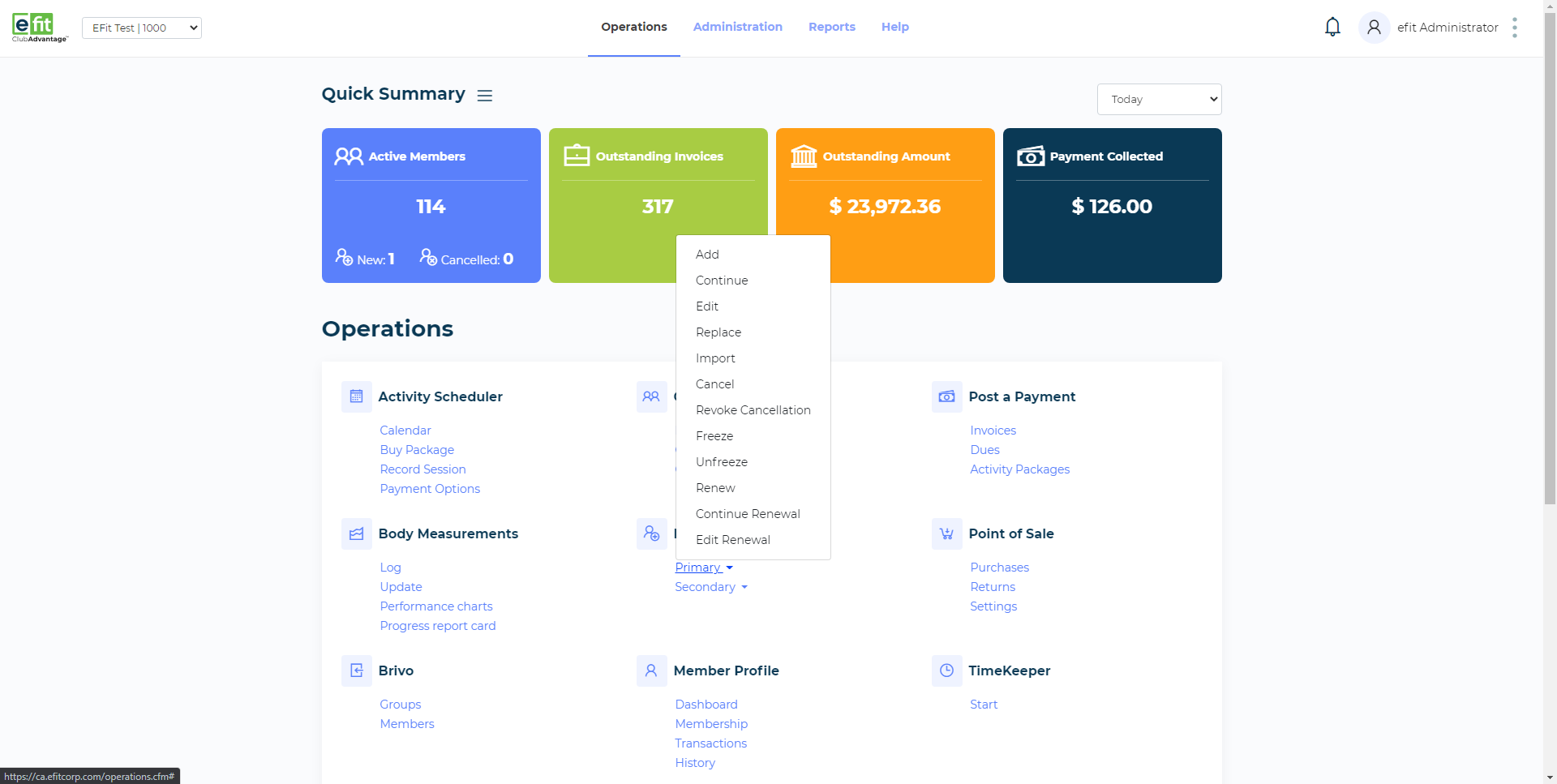Open the three-dot account menu
The height and width of the screenshot is (784, 1557).
[1514, 28]
